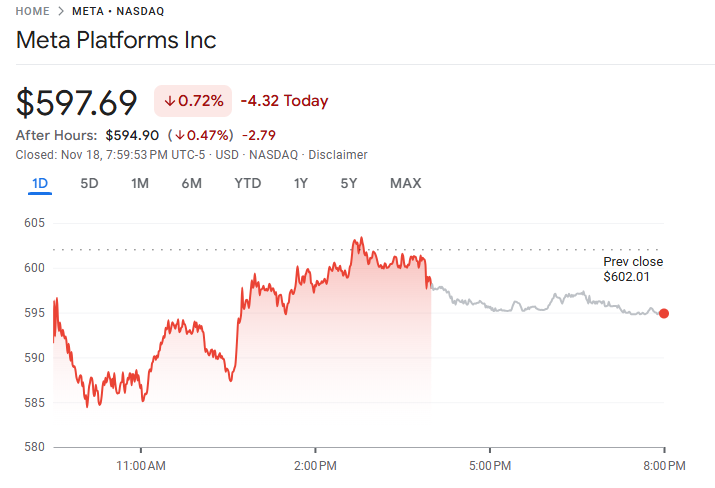Click the HOME breadcrumb link
Screen dimensions: 715x488
tap(34, 11)
